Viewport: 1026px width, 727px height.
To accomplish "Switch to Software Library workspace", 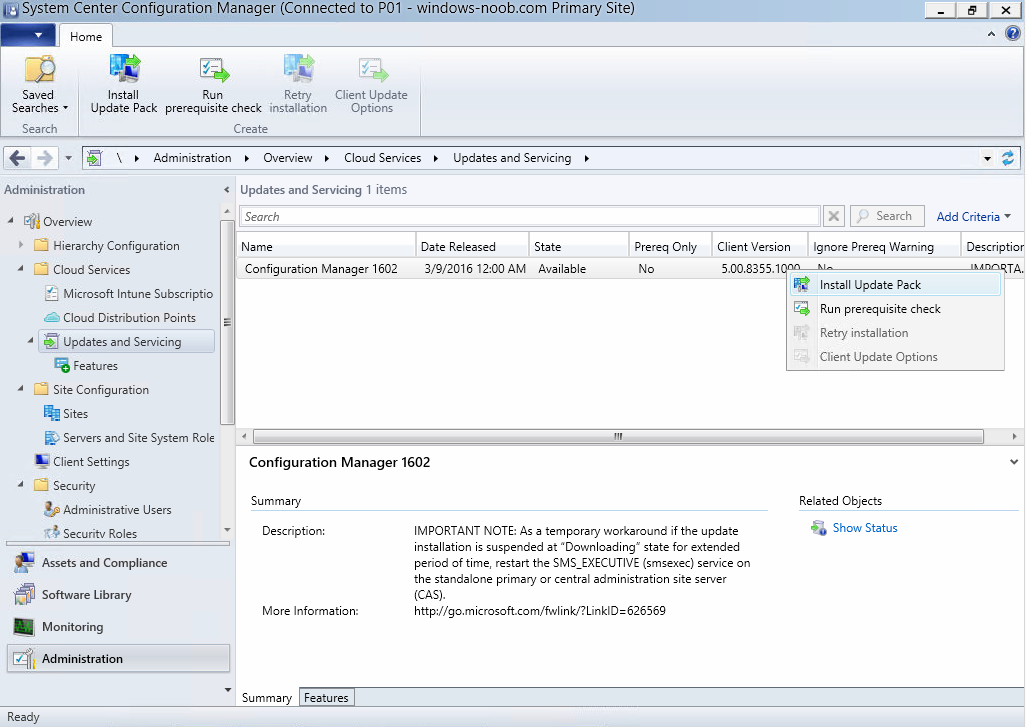I will click(x=118, y=595).
